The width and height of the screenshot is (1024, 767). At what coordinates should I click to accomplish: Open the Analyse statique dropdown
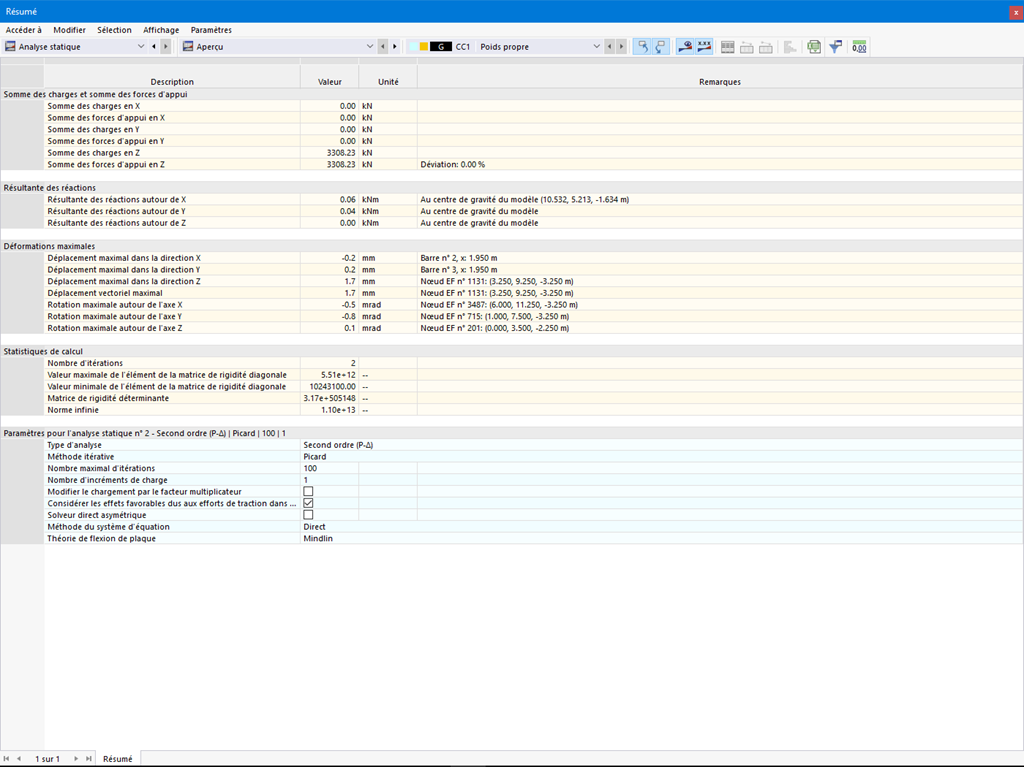[x=140, y=46]
